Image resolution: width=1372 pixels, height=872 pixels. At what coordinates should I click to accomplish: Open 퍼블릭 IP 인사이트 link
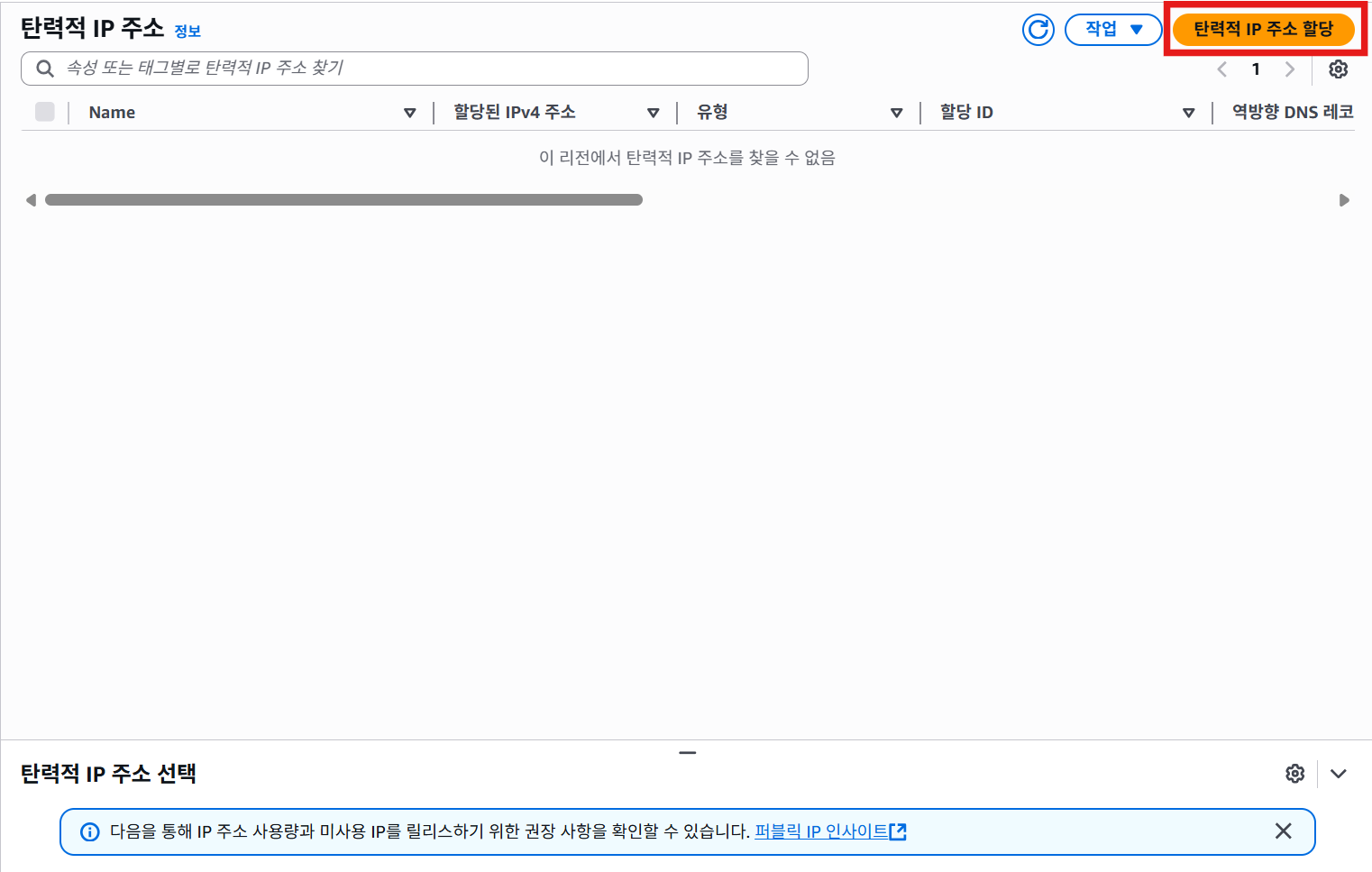[830, 831]
